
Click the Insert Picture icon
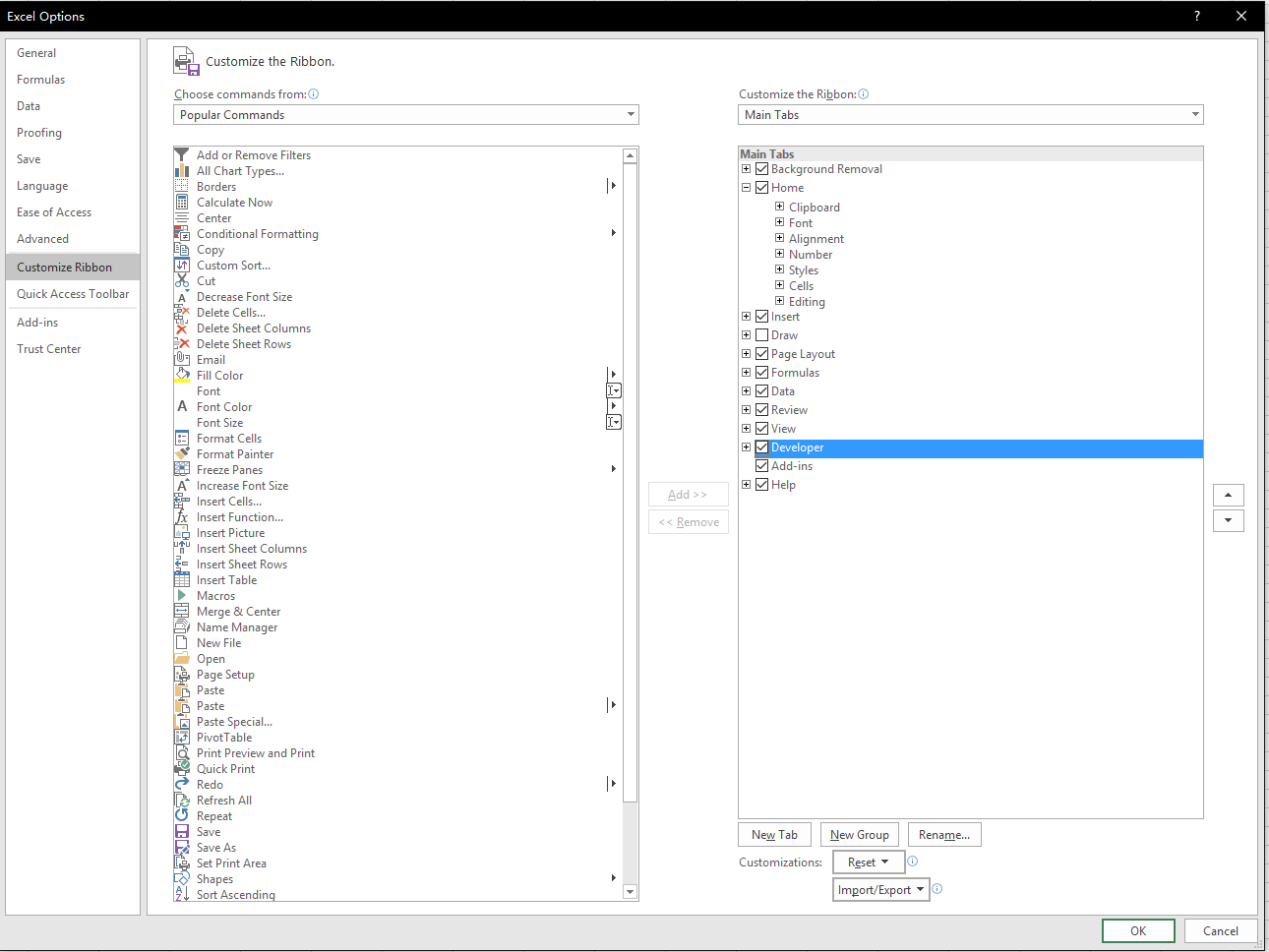coord(182,533)
